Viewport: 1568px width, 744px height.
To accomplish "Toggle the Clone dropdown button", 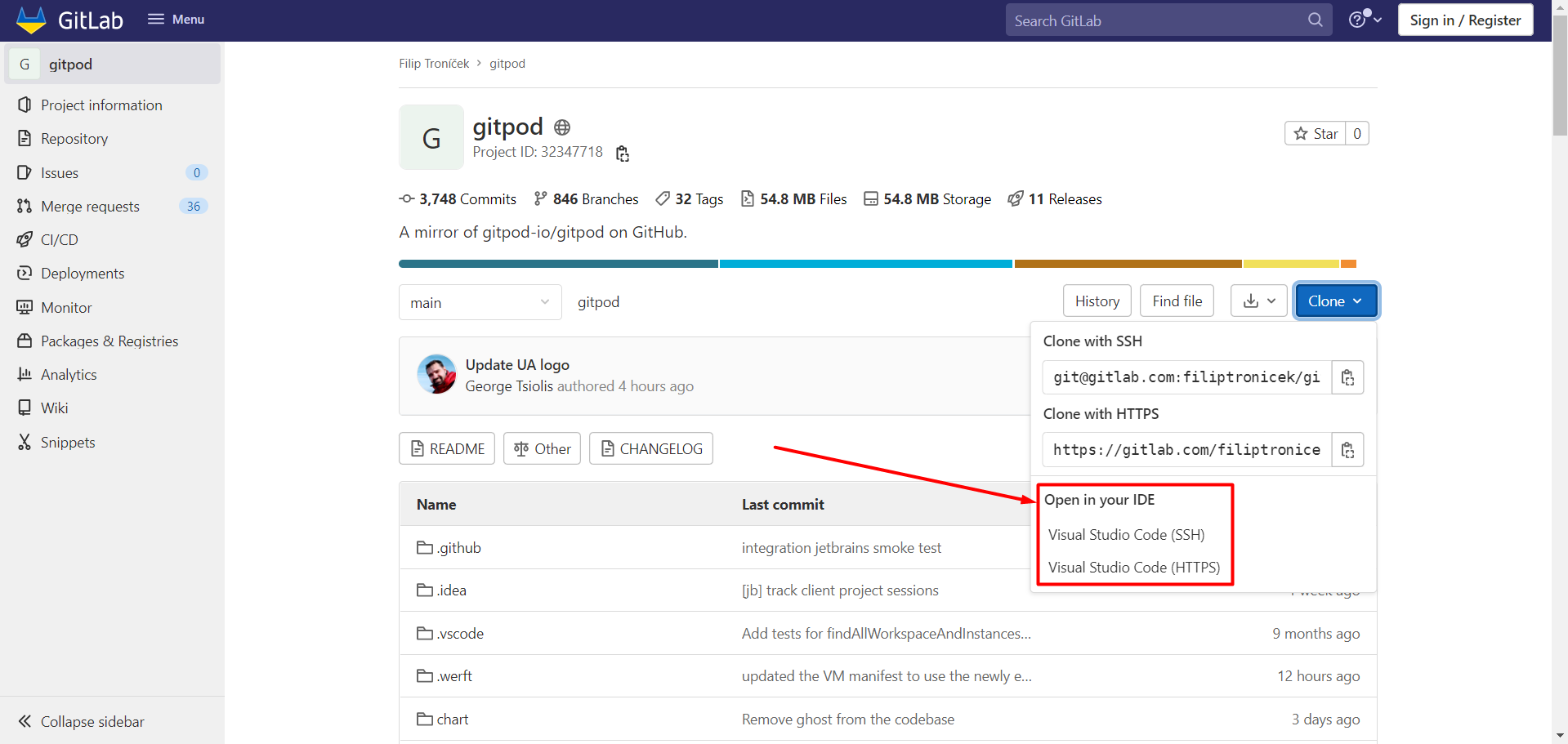I will click(1336, 301).
